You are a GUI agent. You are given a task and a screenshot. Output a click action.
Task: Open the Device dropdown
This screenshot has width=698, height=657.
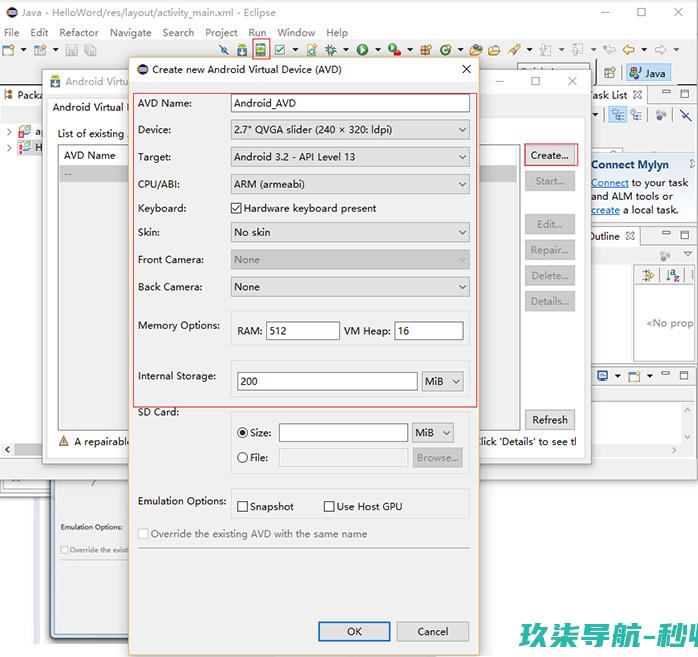[350, 130]
